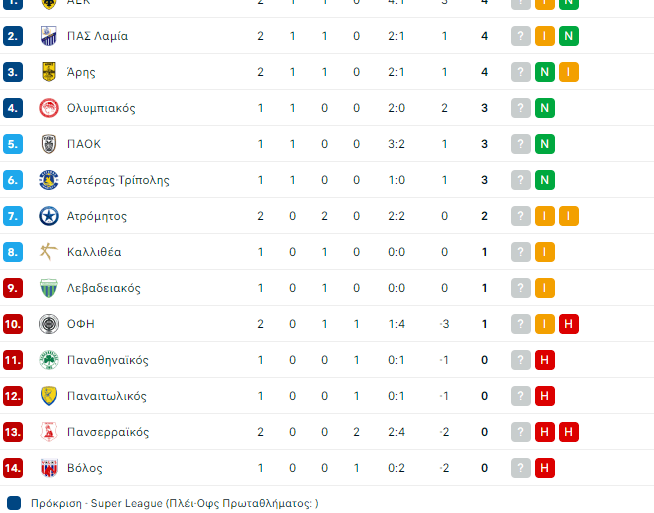Click Ολυμπιακός green N form badge
Viewport: 654px width, 513px height.
pyautogui.click(x=545, y=108)
